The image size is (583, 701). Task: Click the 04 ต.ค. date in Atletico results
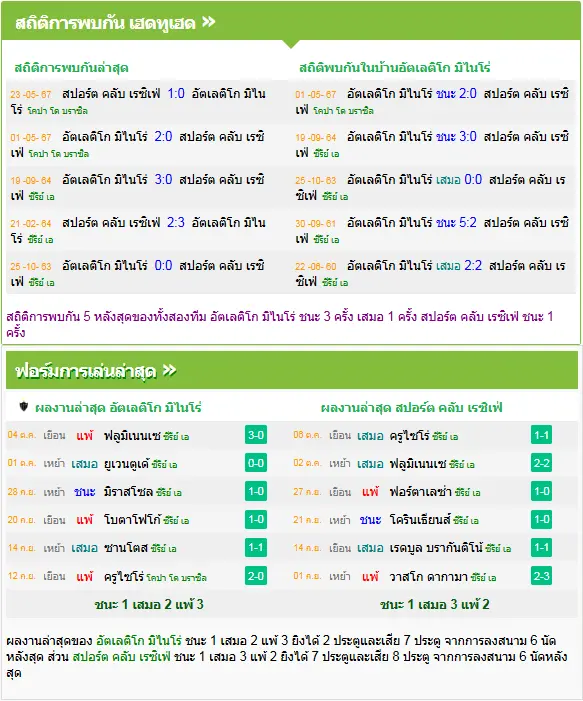tap(21, 435)
